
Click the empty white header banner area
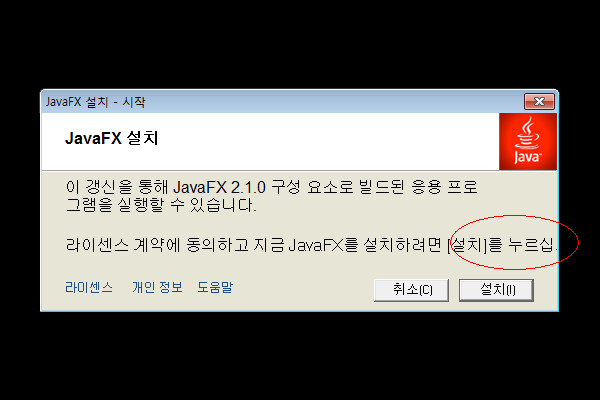[325, 141]
